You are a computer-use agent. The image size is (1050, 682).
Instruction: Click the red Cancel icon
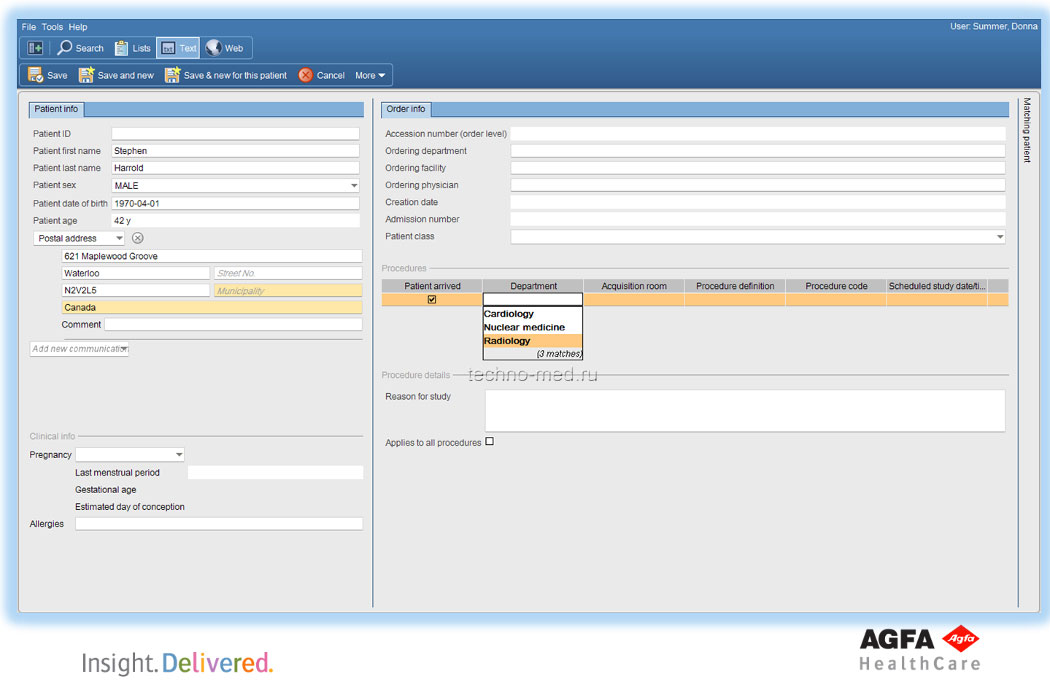(x=305, y=75)
